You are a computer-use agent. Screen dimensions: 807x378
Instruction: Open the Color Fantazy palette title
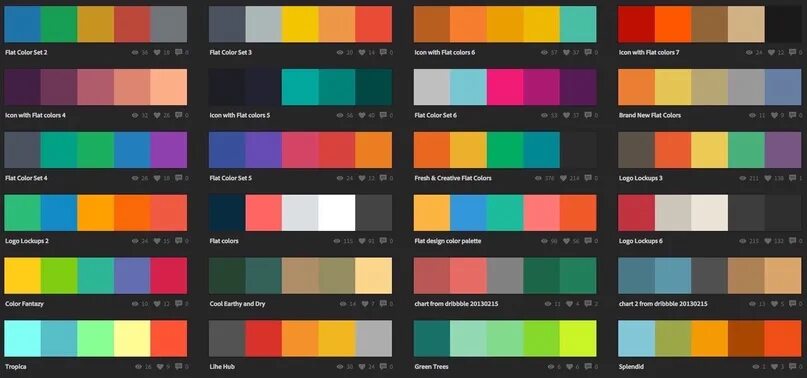[24, 304]
